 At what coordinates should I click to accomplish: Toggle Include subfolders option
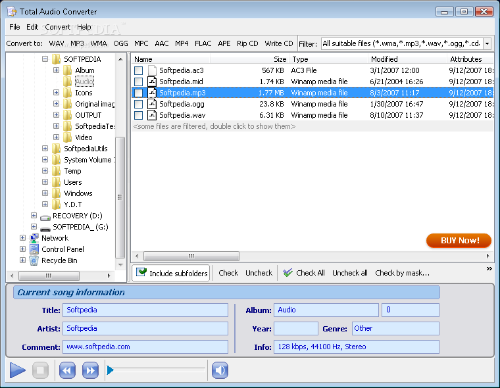[171, 273]
